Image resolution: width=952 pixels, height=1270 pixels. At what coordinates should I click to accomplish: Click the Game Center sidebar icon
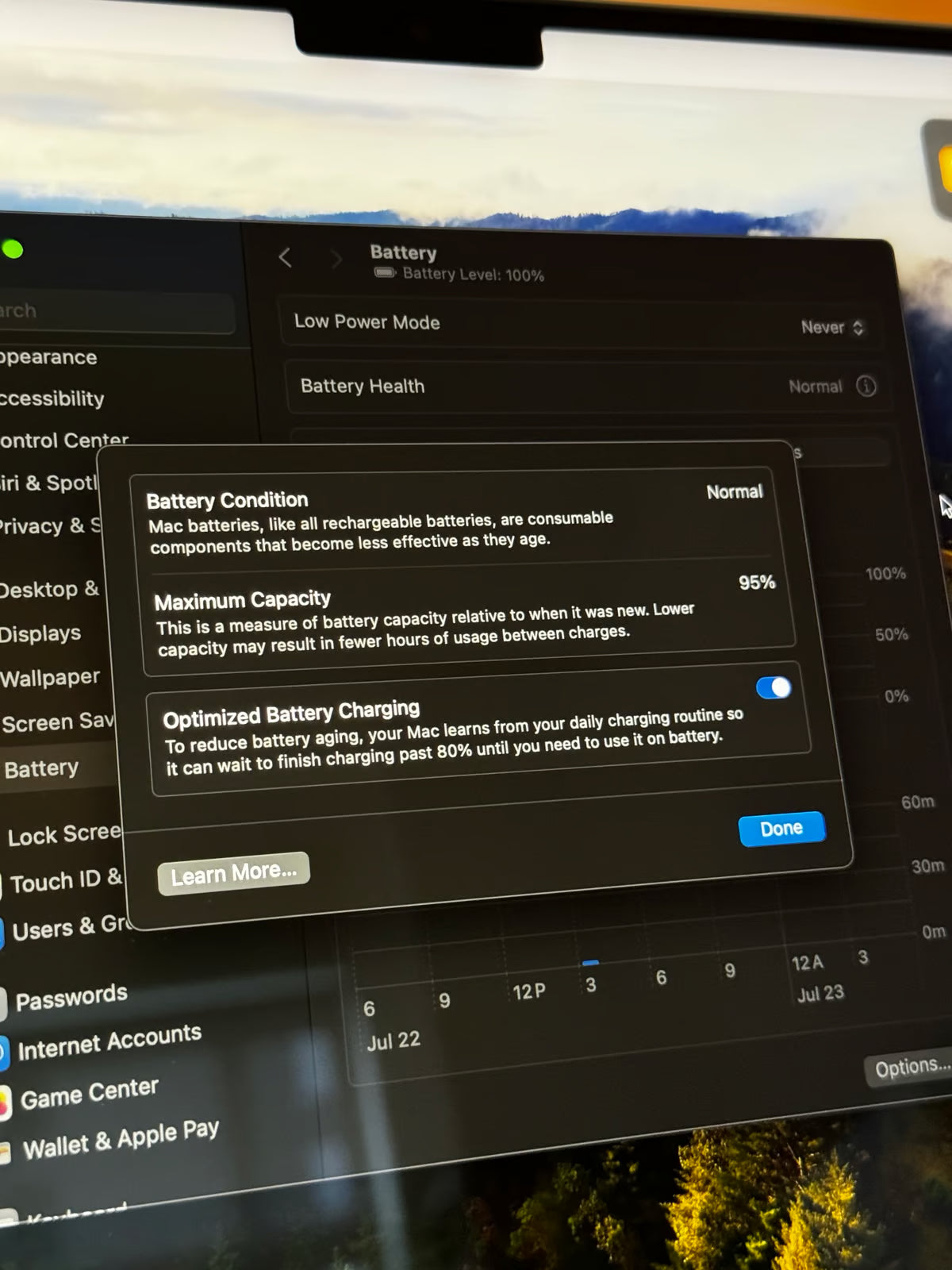4,1102
